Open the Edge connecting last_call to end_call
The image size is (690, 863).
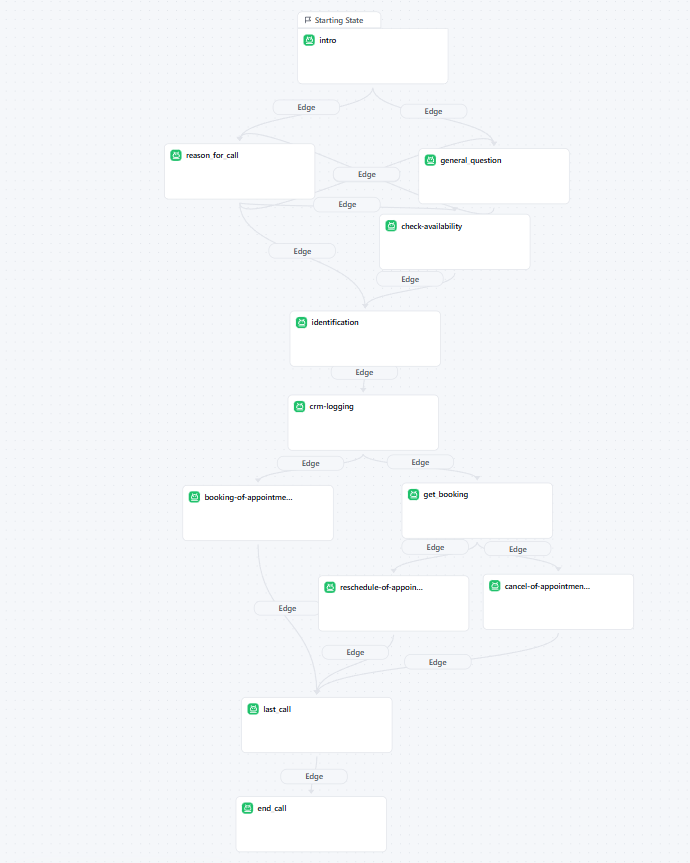tap(313, 776)
